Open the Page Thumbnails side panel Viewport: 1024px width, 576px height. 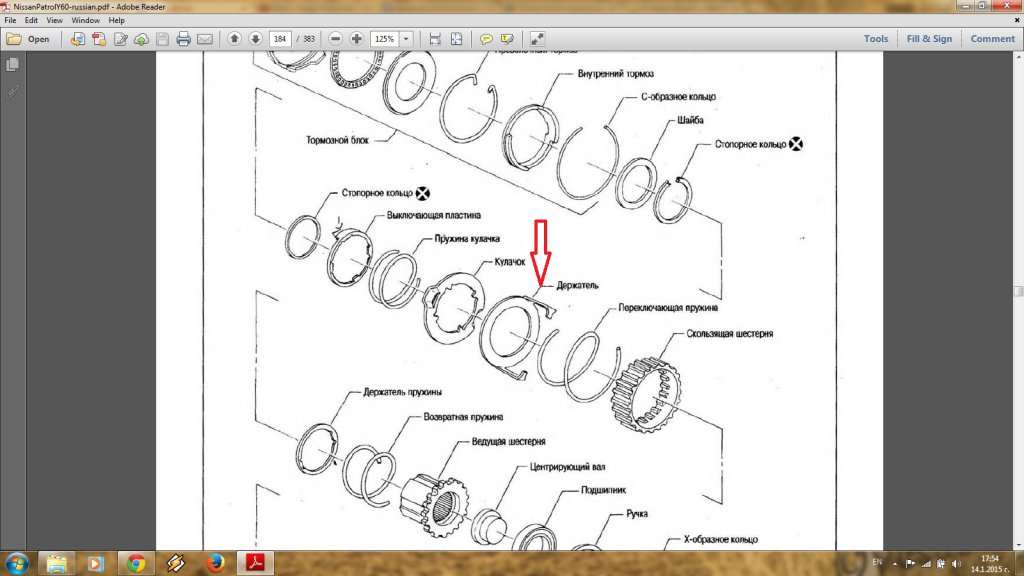point(12,65)
